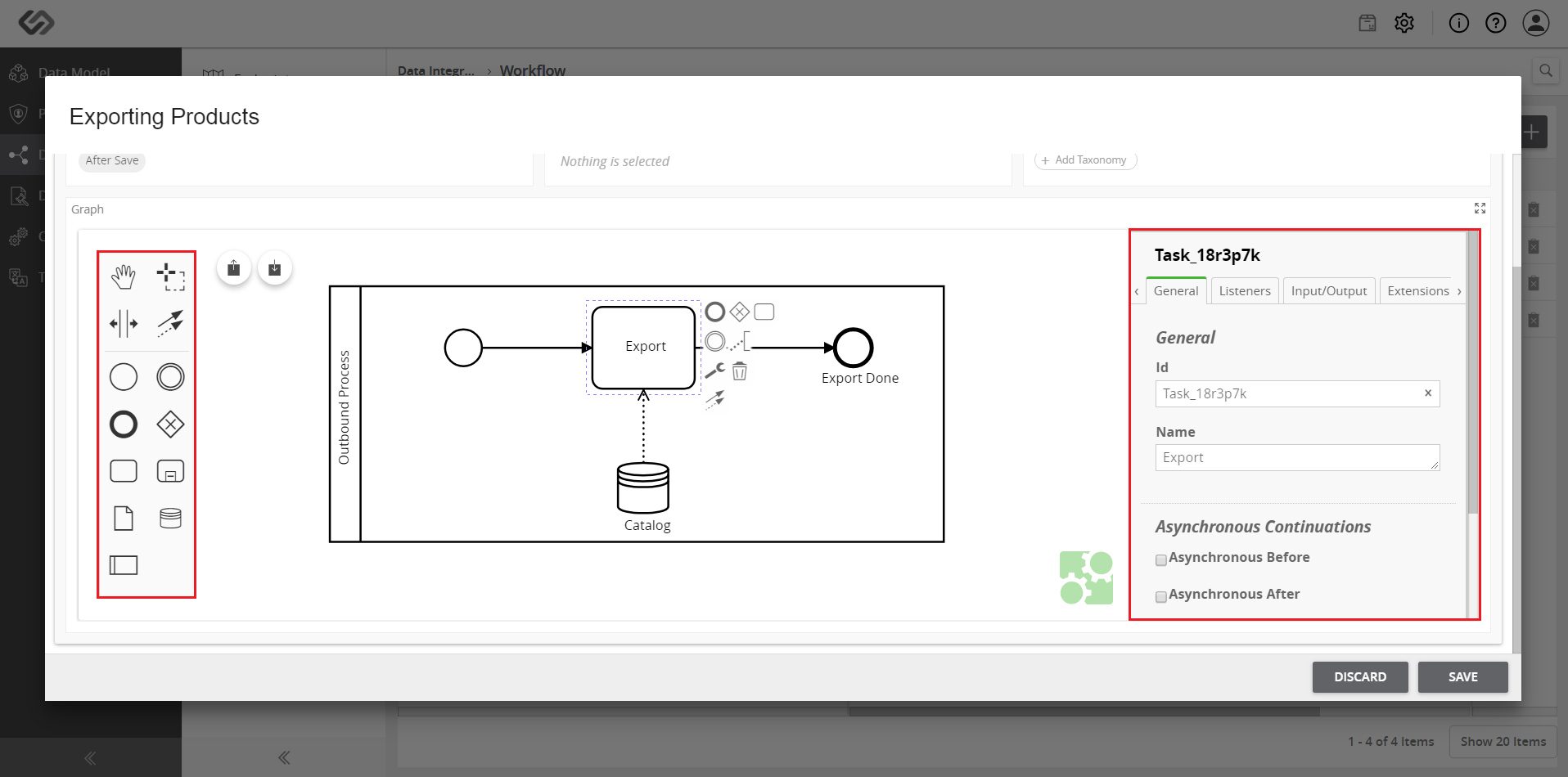Select the Outbound Process pool label
Viewport: 1568px width, 777px height.
point(345,409)
